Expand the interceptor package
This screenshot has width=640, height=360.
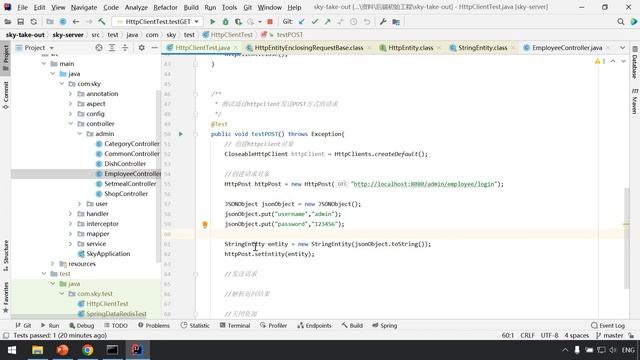[71, 224]
